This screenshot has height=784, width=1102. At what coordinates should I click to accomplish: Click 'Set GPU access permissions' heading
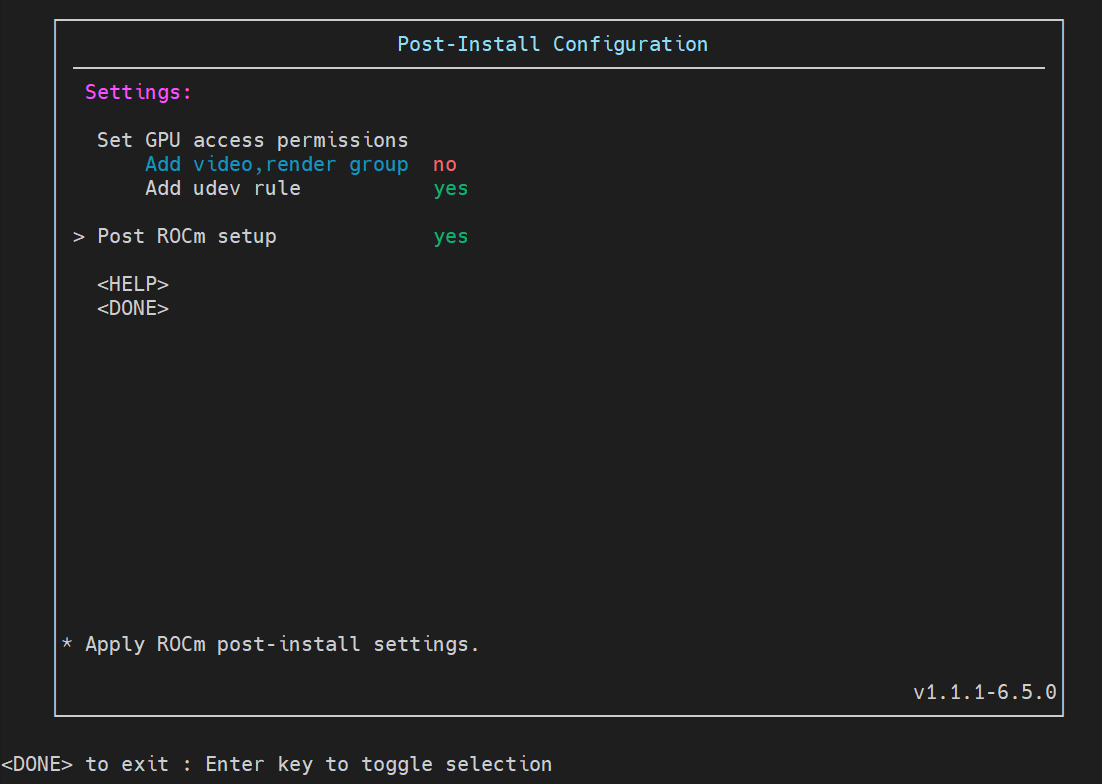click(252, 140)
